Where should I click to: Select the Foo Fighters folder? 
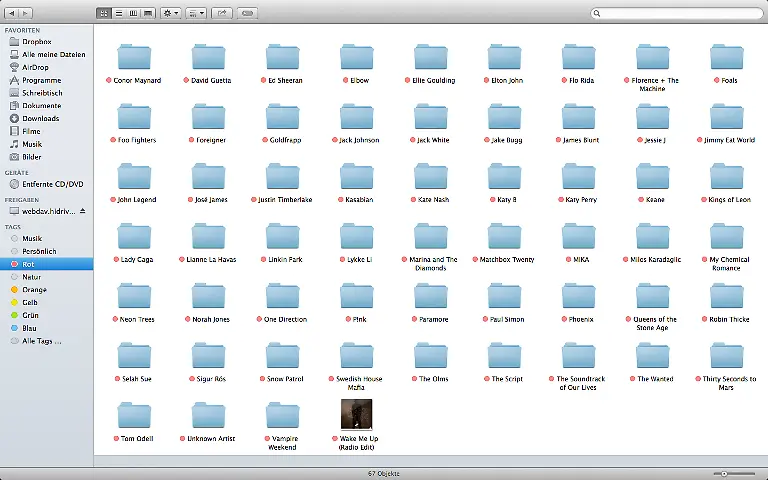[x=134, y=117]
